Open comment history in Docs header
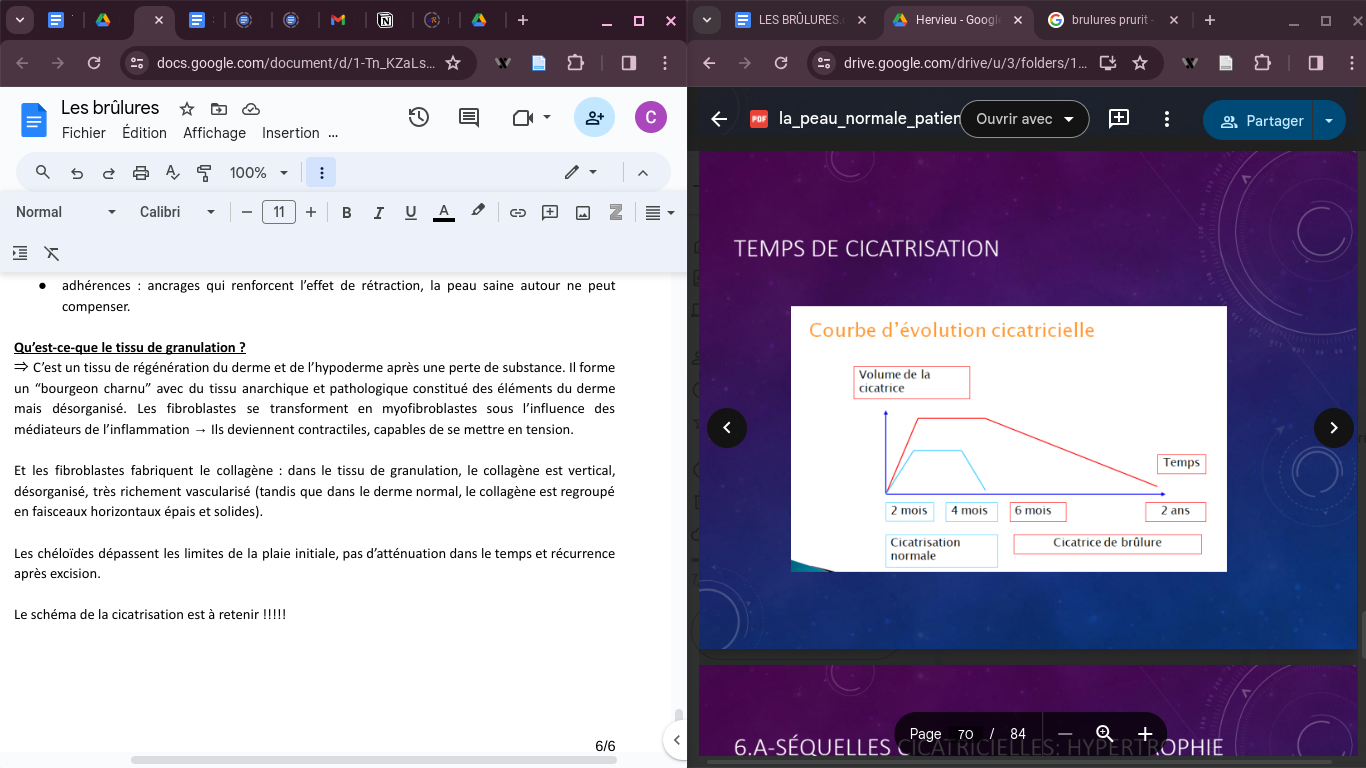This screenshot has height=768, width=1366. click(x=468, y=118)
